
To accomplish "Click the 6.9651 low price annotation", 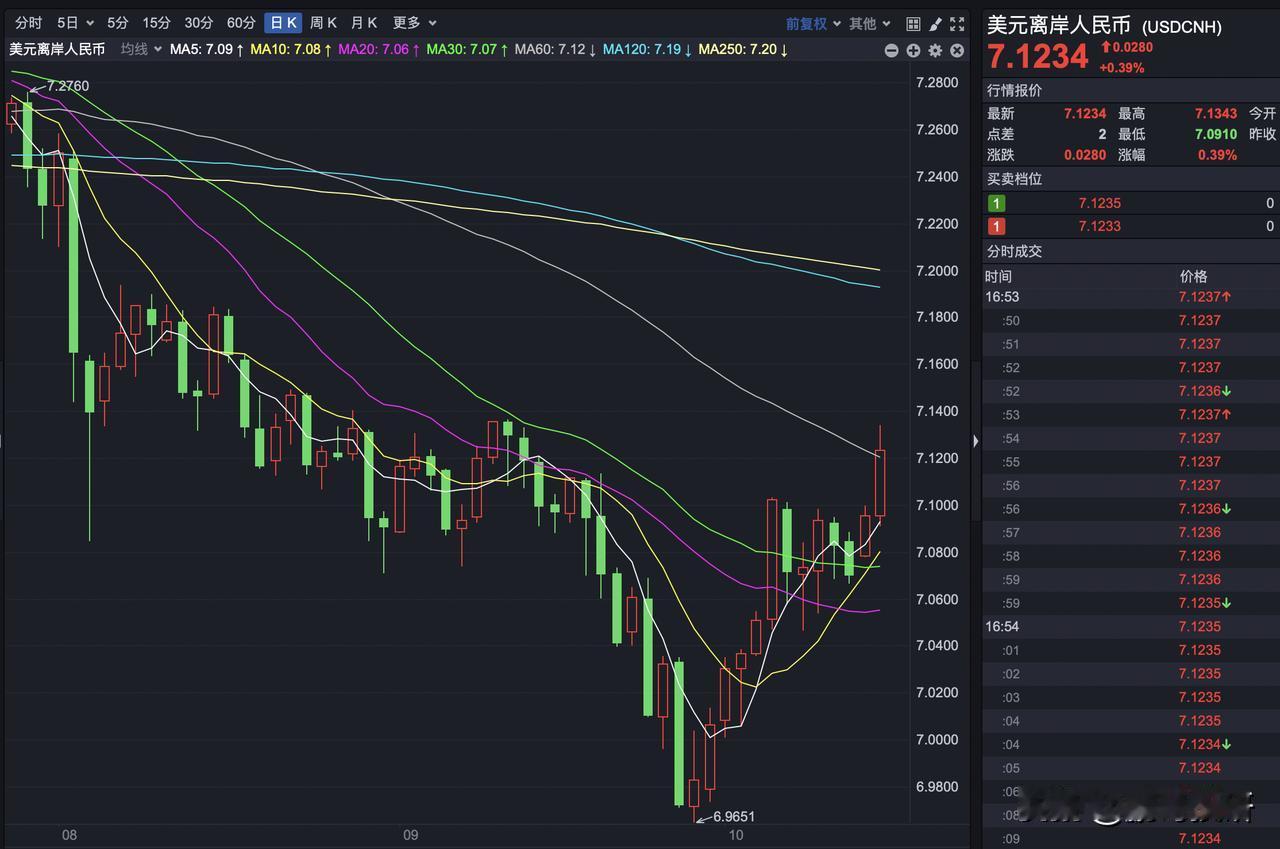I will pyautogui.click(x=734, y=816).
